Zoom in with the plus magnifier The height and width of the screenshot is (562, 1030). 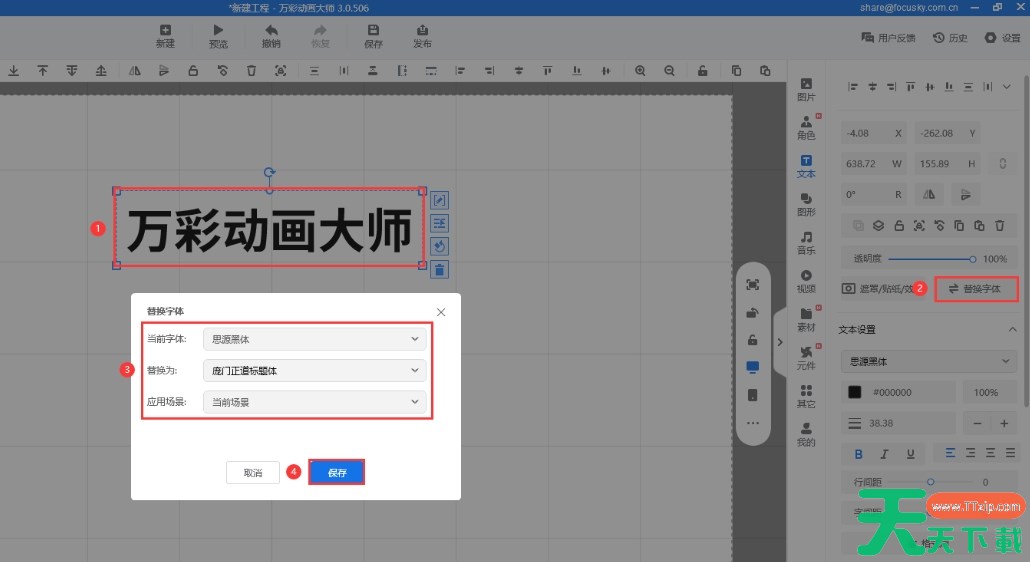click(x=640, y=71)
